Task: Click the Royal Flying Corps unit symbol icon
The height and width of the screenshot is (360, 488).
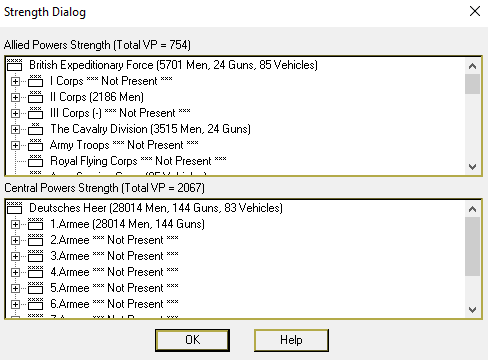Action: click(x=35, y=161)
